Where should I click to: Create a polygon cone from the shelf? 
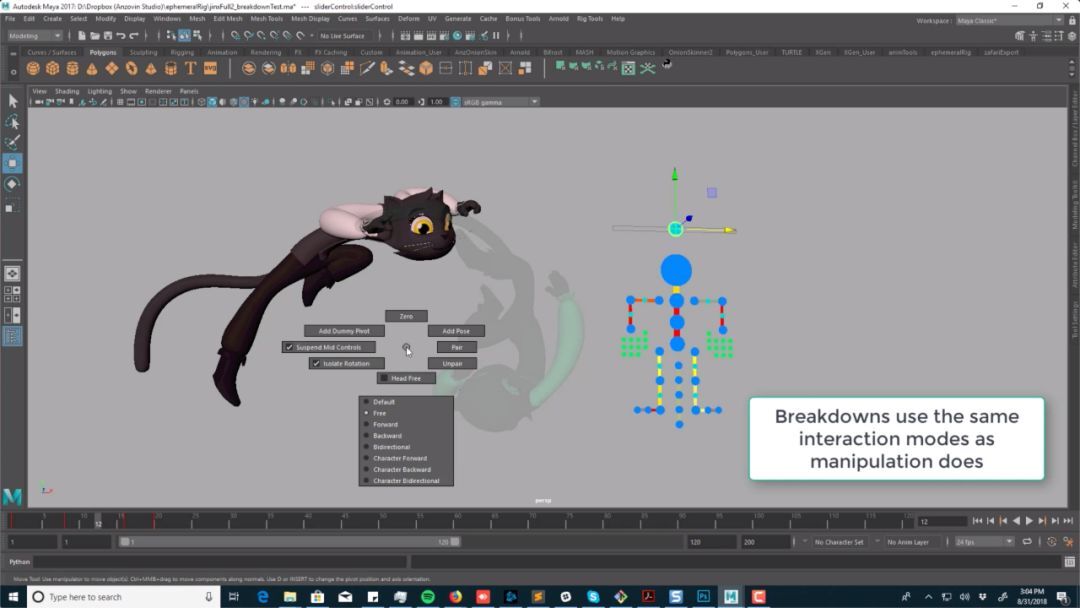(x=92, y=68)
